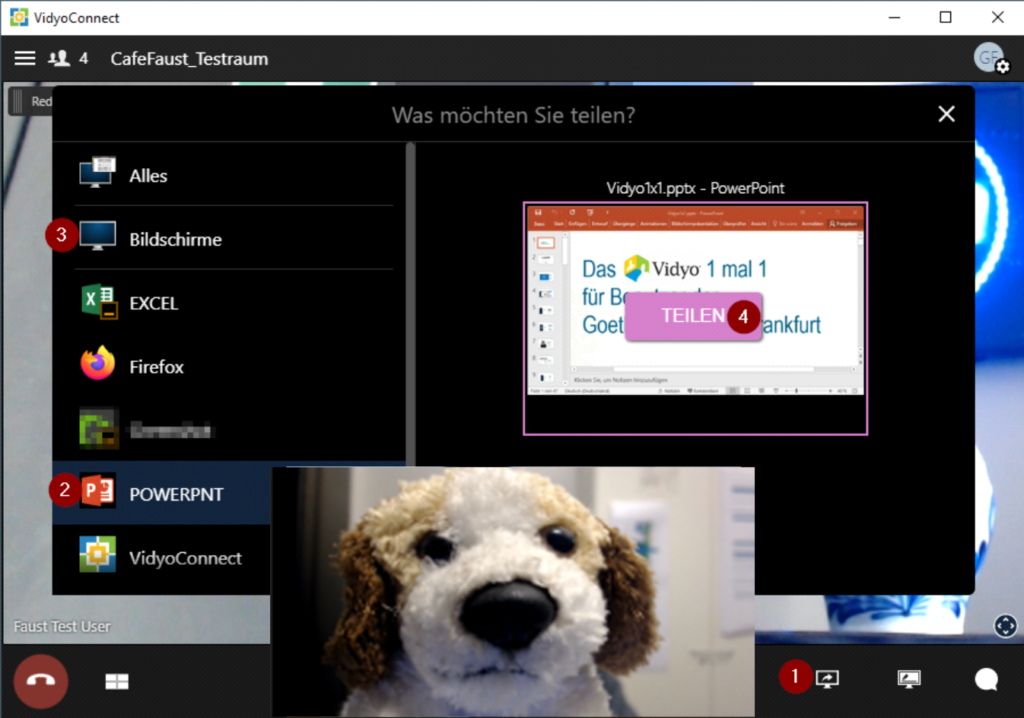The height and width of the screenshot is (718, 1024).
Task: Open the chat bubble
Action: [x=986, y=679]
